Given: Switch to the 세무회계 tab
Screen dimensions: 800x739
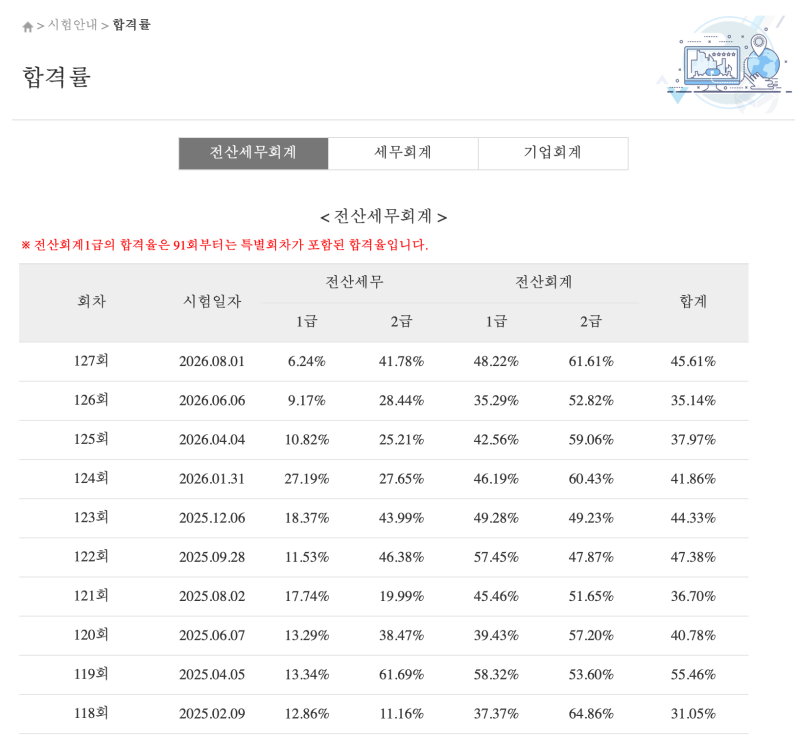Looking at the screenshot, I should click(x=403, y=153).
